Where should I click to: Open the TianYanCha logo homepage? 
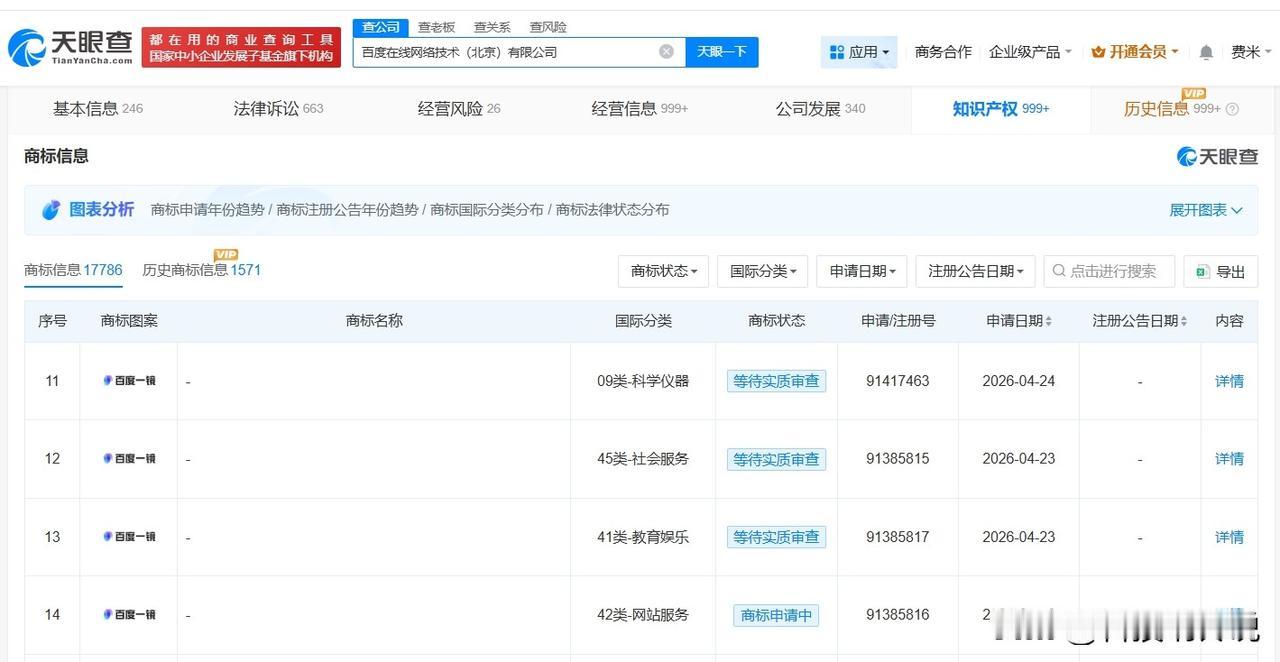[x=71, y=46]
